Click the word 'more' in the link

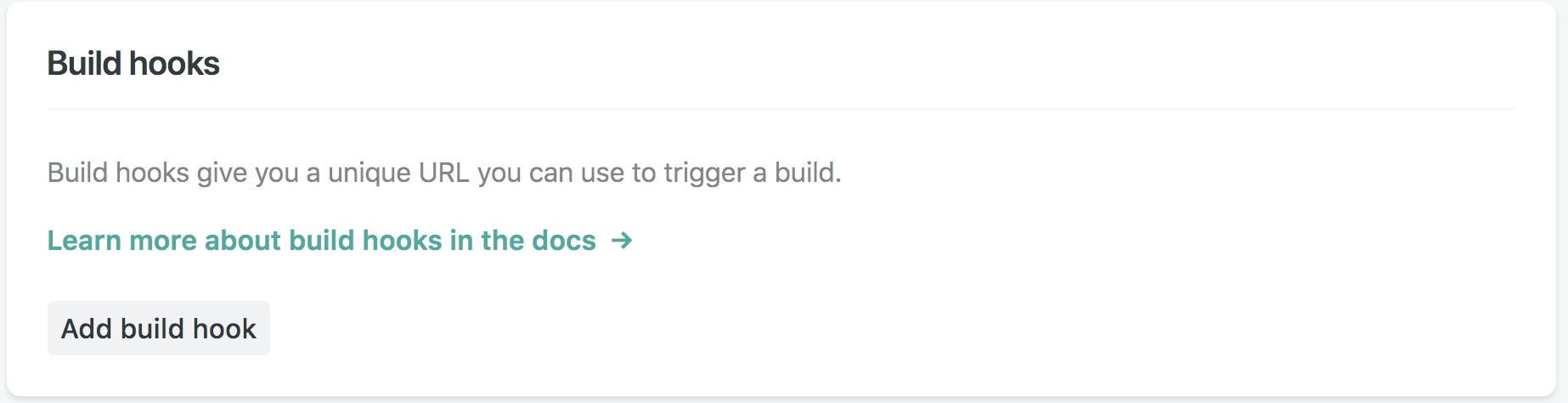point(163,241)
